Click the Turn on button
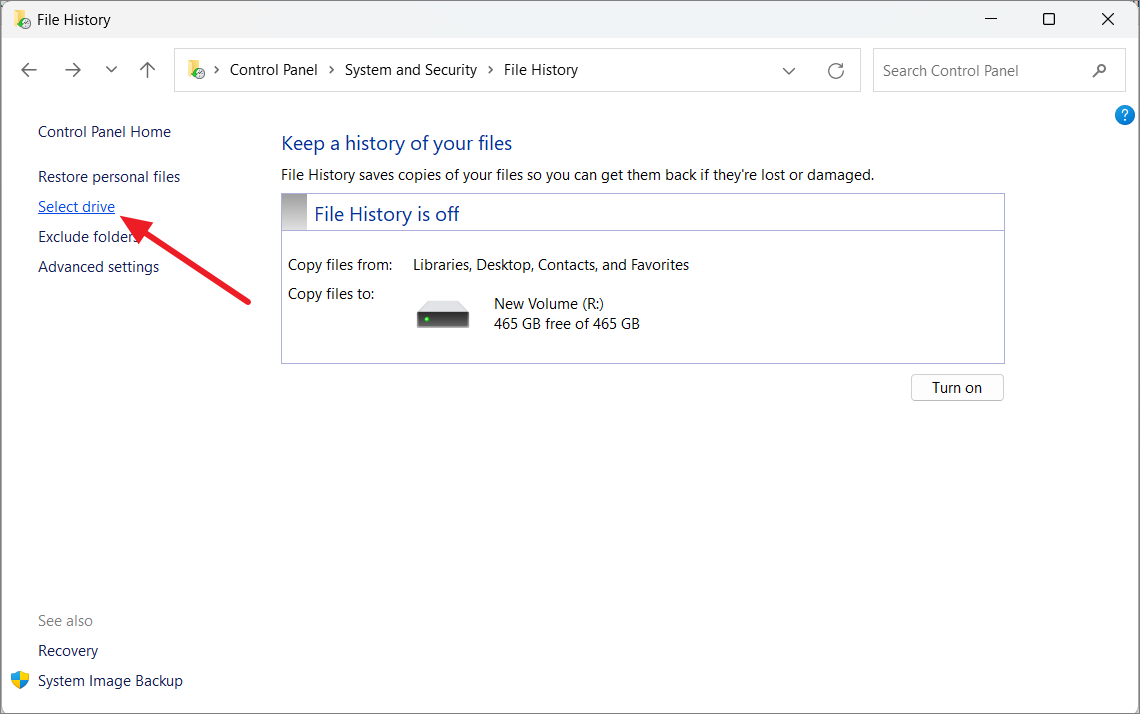The width and height of the screenshot is (1140, 714). point(956,387)
